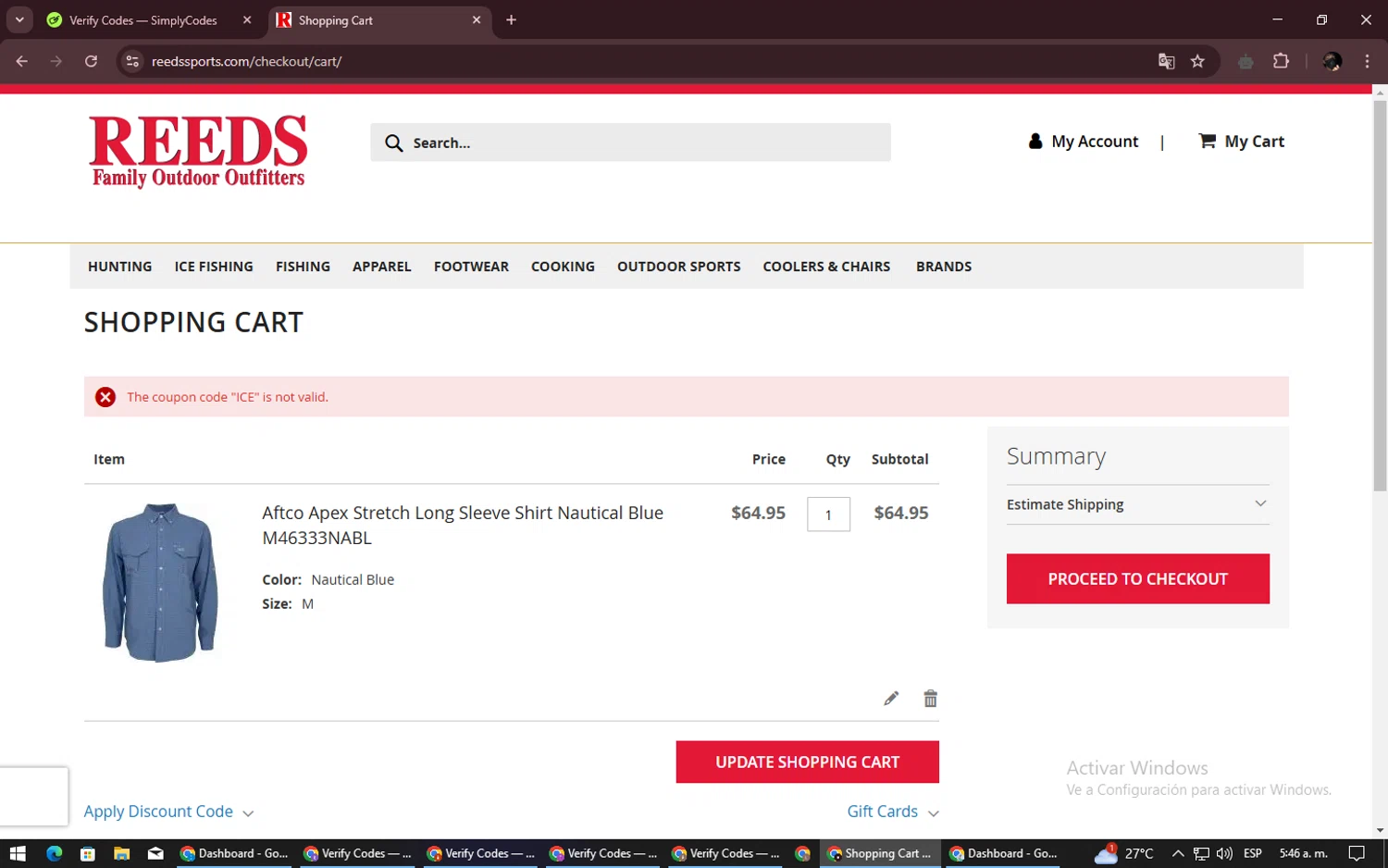The height and width of the screenshot is (868, 1388).
Task: Click the volume speaker tray icon
Action: point(1224,853)
